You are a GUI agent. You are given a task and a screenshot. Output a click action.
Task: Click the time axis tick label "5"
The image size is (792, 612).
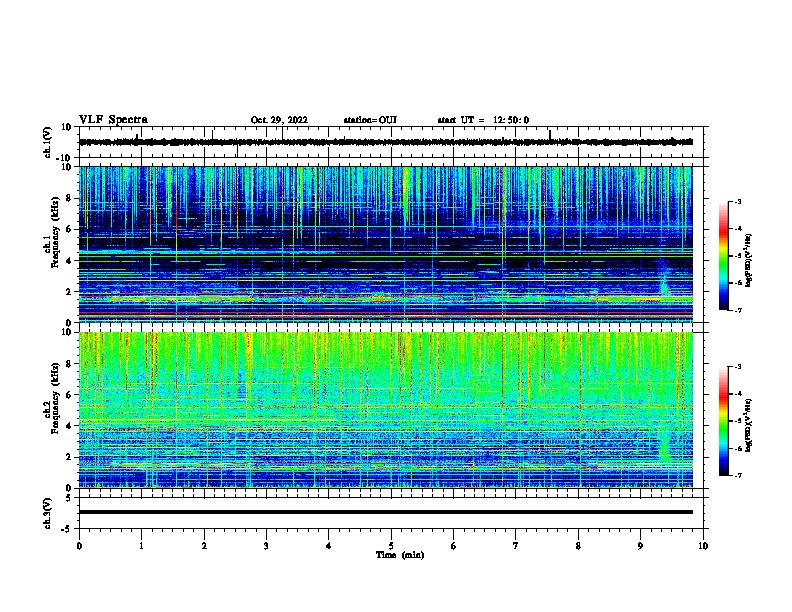[391, 546]
